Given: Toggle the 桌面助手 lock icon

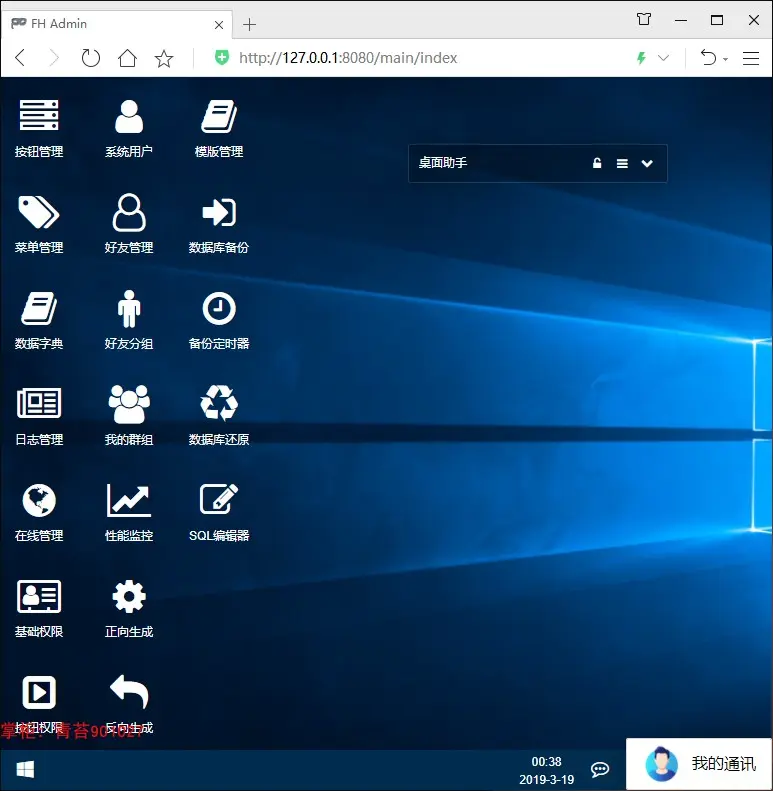Looking at the screenshot, I should 597,163.
